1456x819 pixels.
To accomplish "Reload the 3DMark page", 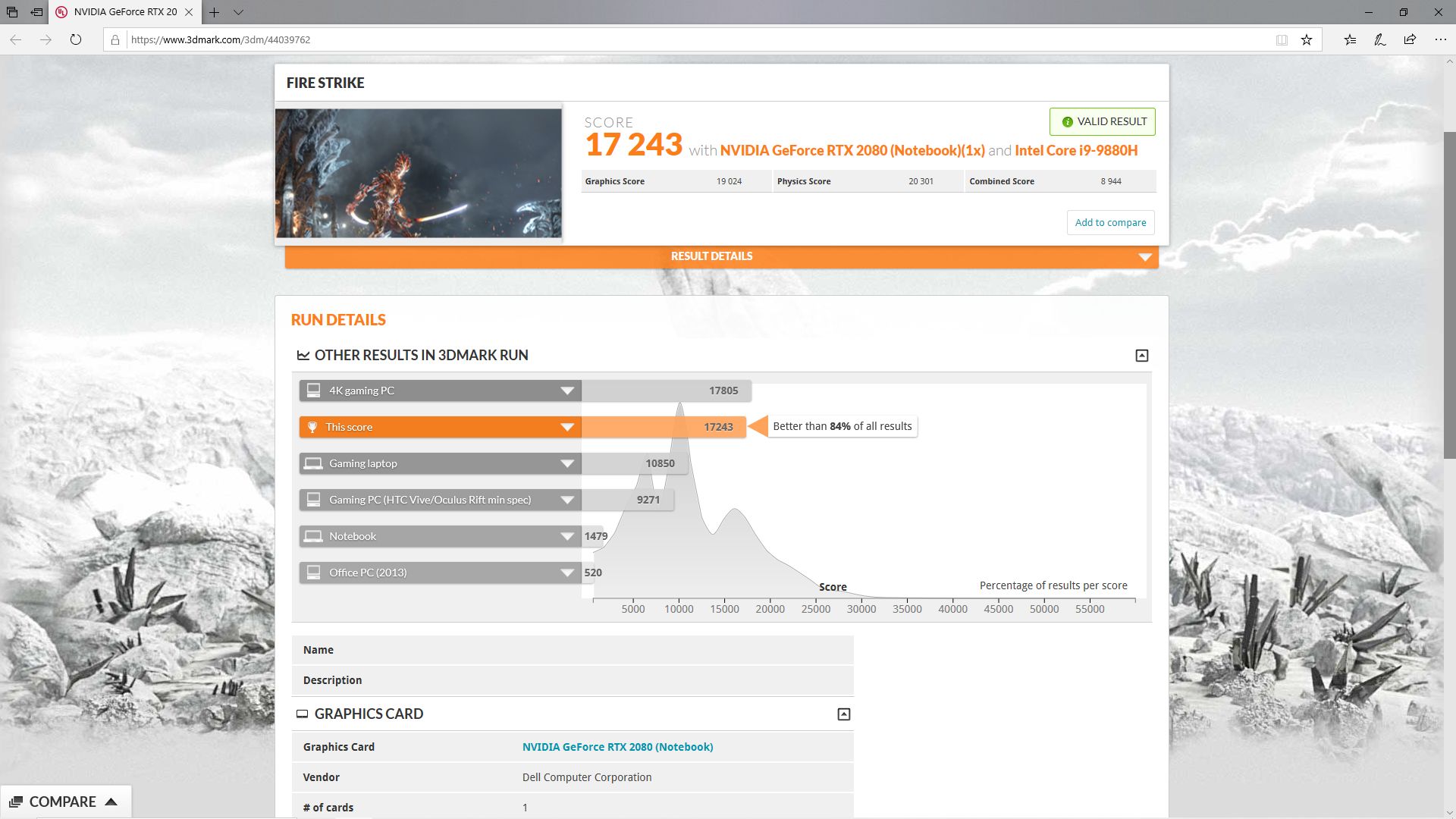I will click(76, 39).
